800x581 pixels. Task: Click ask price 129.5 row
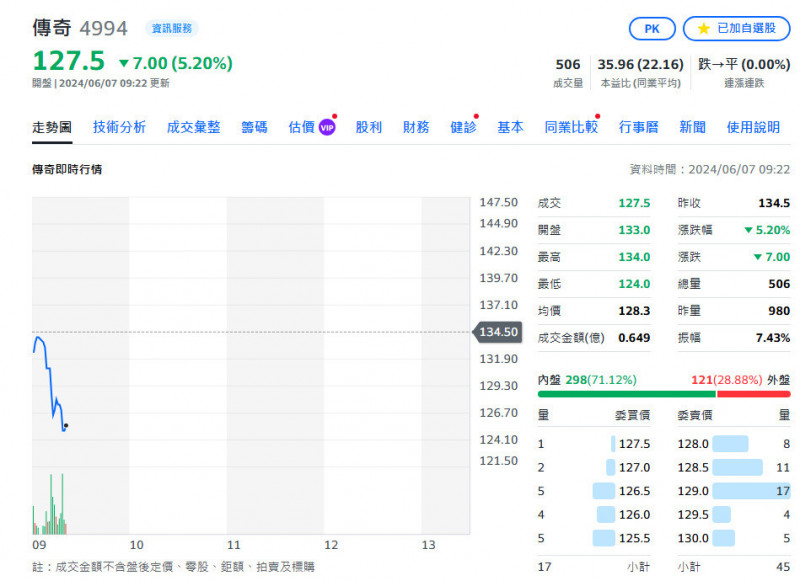pos(734,514)
